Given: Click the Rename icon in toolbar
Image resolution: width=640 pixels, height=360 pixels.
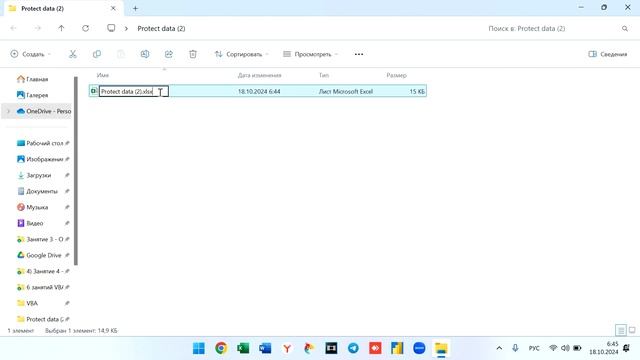Looking at the screenshot, I should [145, 54].
